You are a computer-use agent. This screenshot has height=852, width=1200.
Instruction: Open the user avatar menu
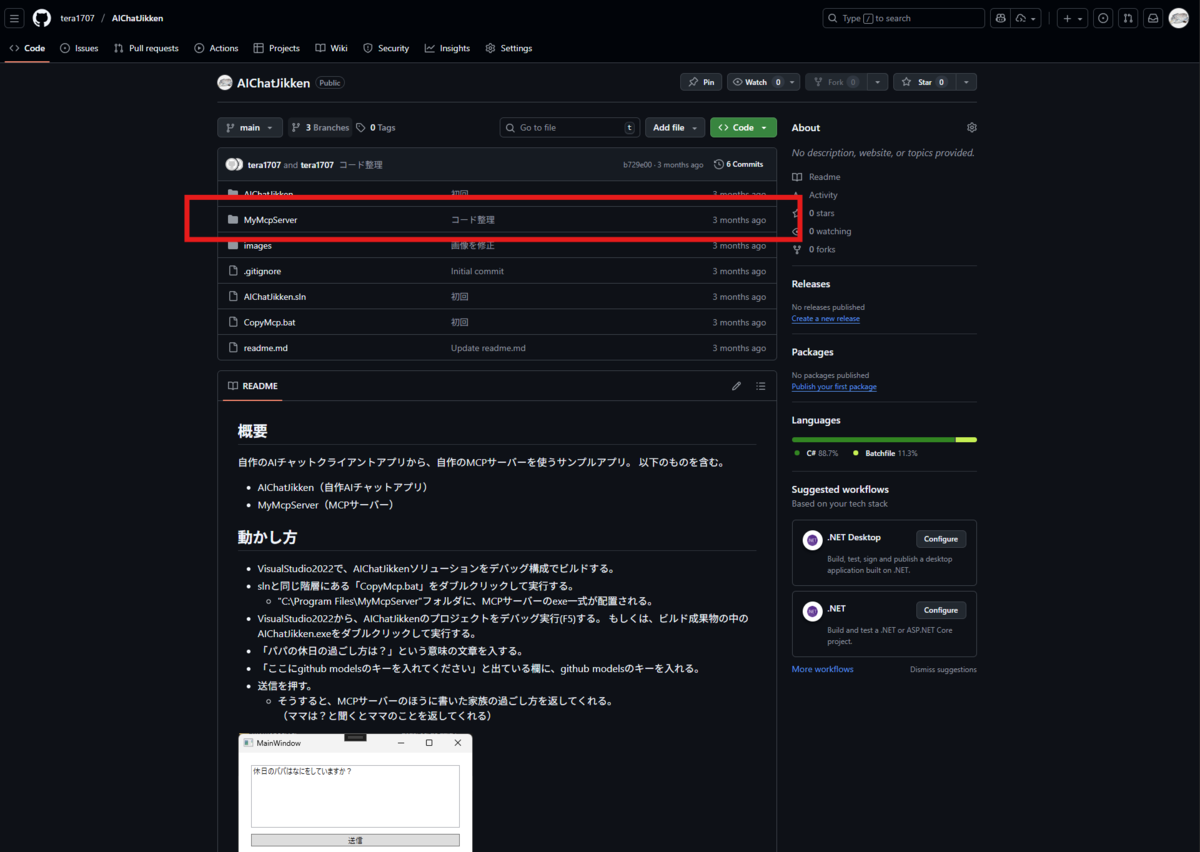click(1179, 18)
